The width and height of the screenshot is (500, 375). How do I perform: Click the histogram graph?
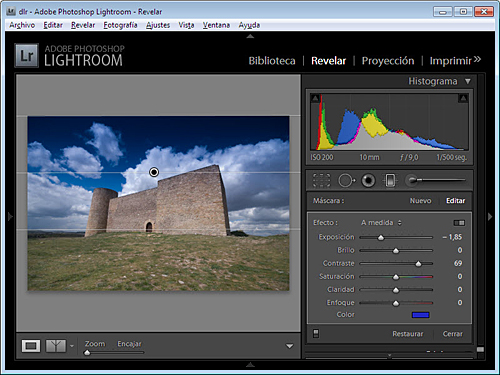tap(389, 122)
